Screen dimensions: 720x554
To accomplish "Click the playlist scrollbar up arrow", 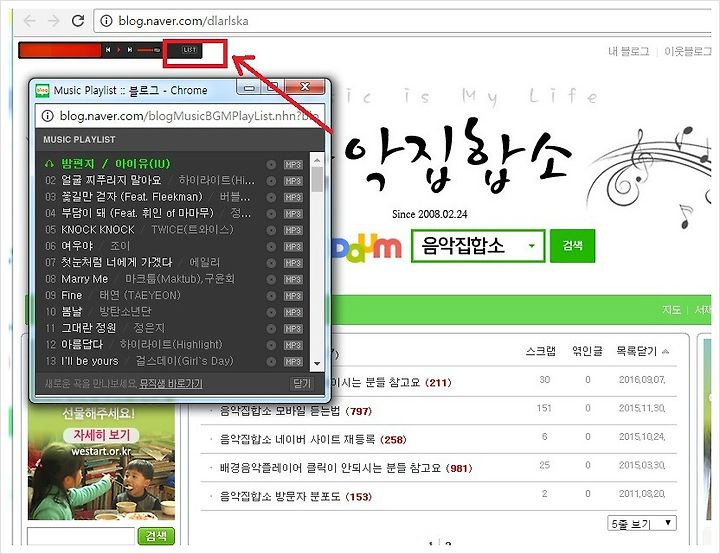I will click(317, 160).
